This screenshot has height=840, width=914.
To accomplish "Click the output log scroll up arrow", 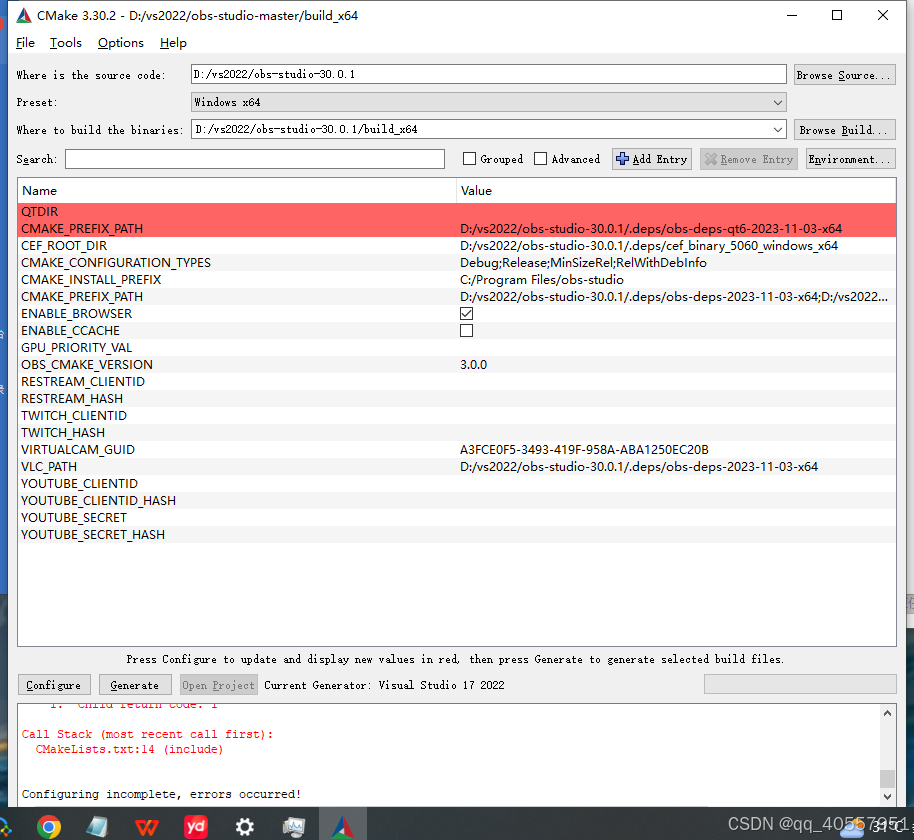I will 887,712.
